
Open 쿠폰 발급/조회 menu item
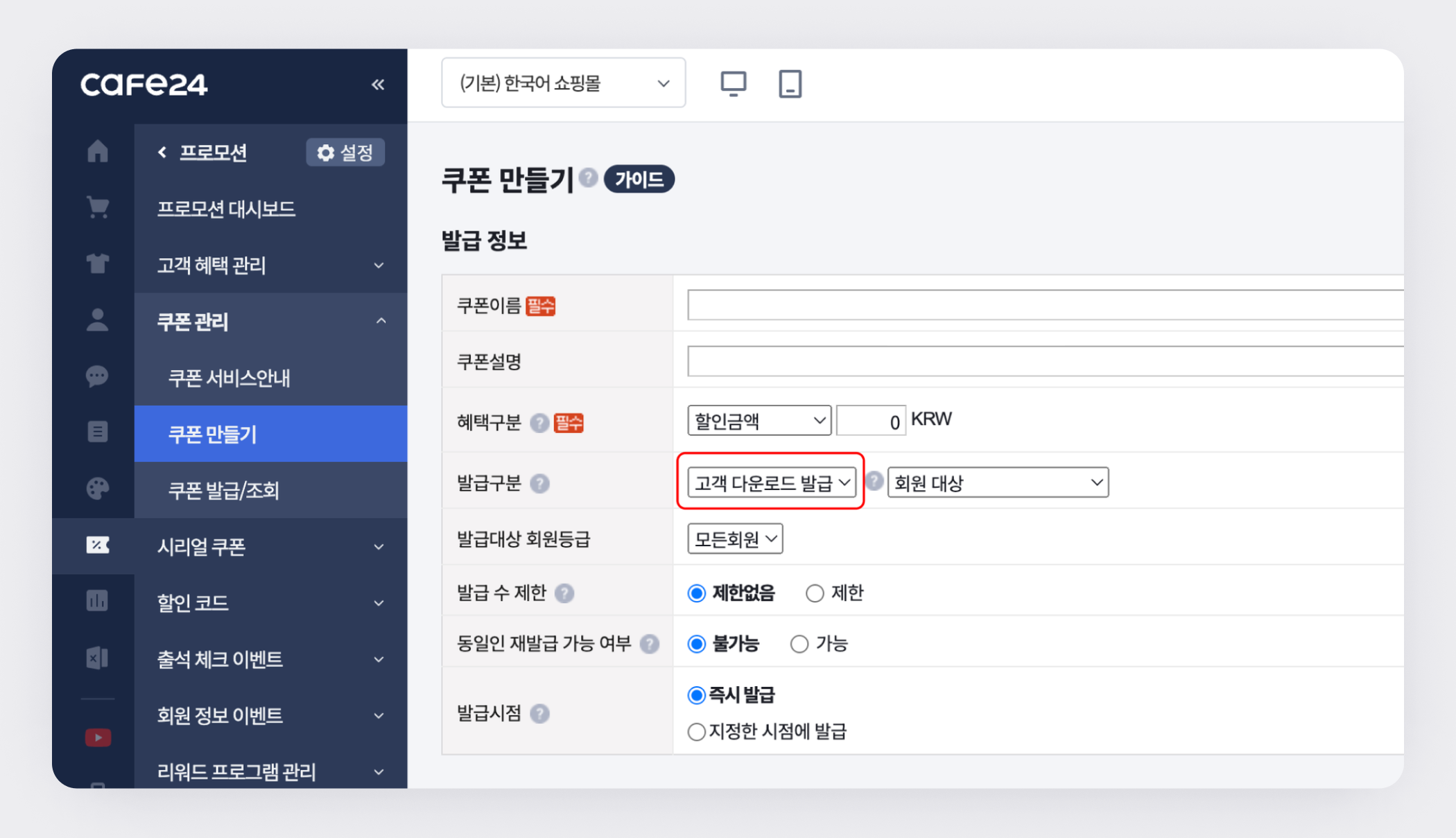[x=223, y=491]
